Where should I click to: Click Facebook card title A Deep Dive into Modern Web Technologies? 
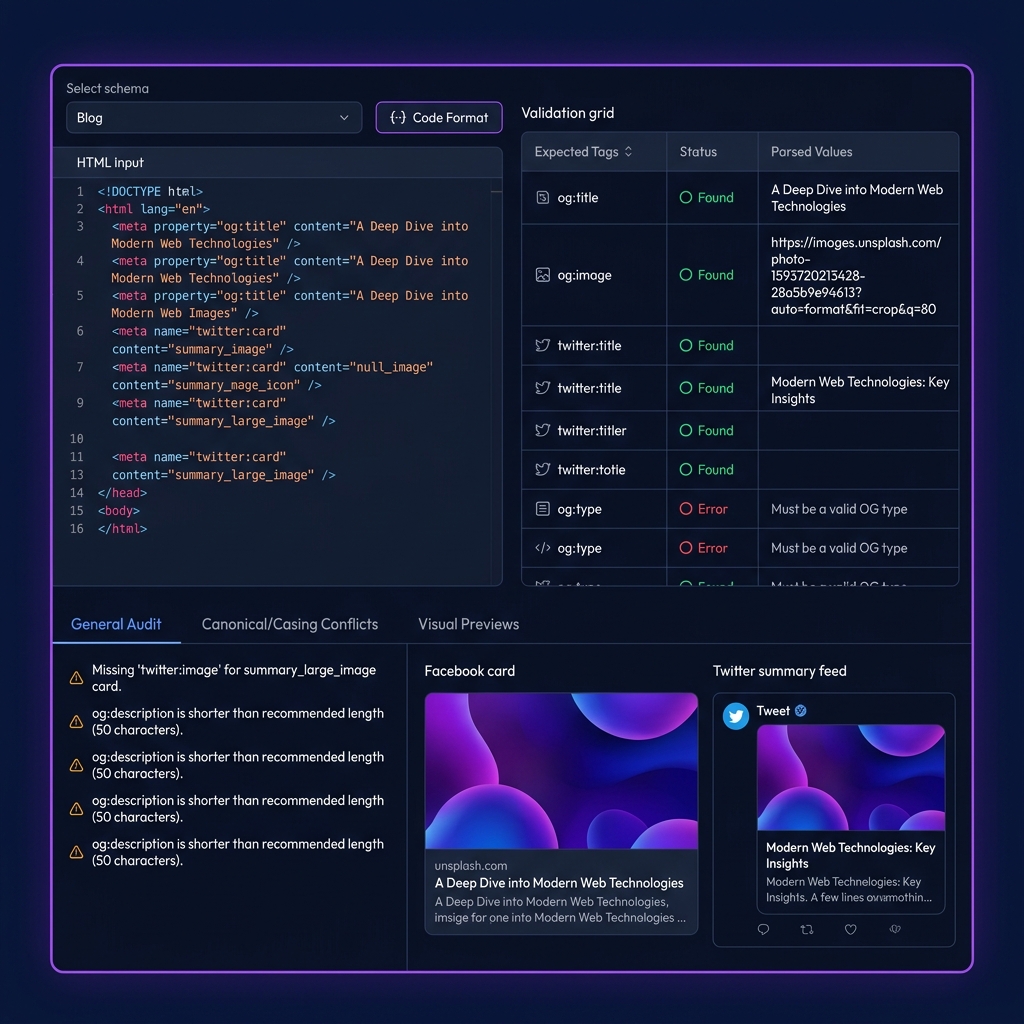coord(559,883)
